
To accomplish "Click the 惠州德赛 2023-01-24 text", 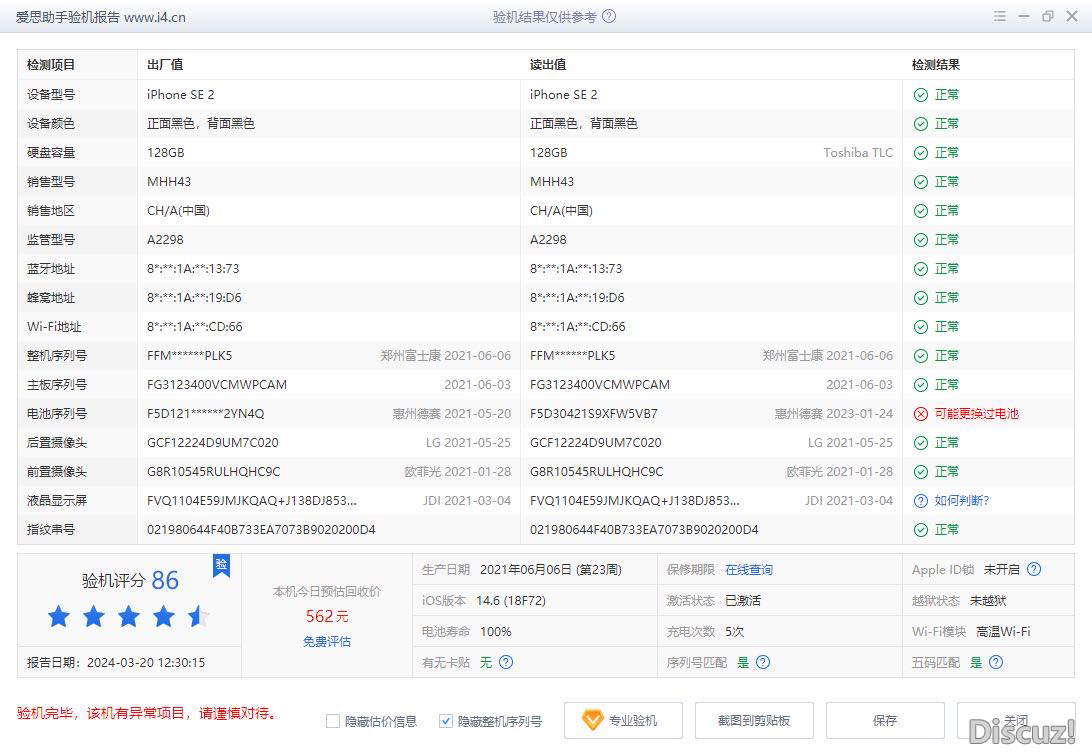I will (834, 414).
